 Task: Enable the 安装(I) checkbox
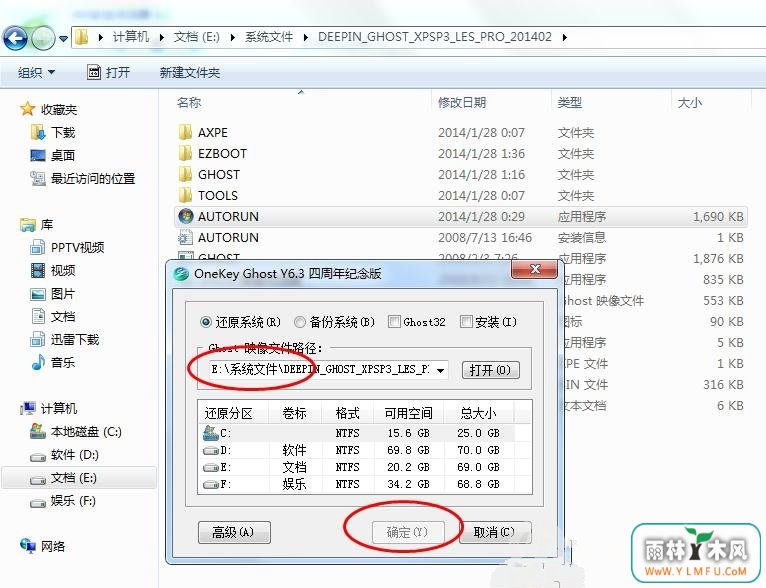(x=466, y=321)
